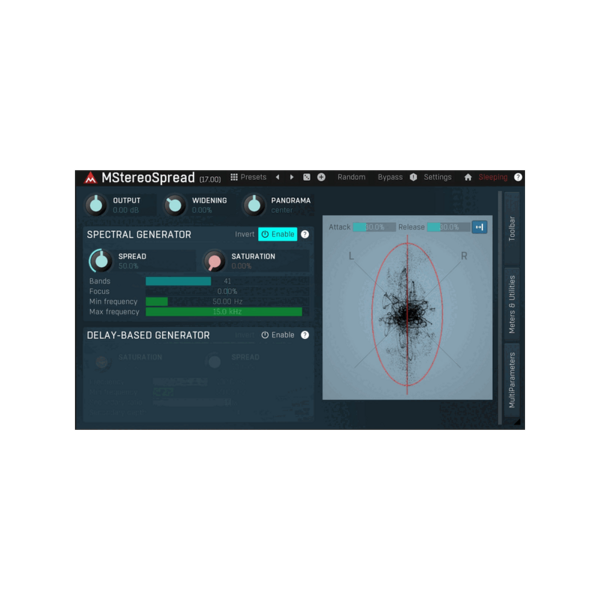Click the Output value 0.00 dB
600x600 pixels.
coord(126,210)
